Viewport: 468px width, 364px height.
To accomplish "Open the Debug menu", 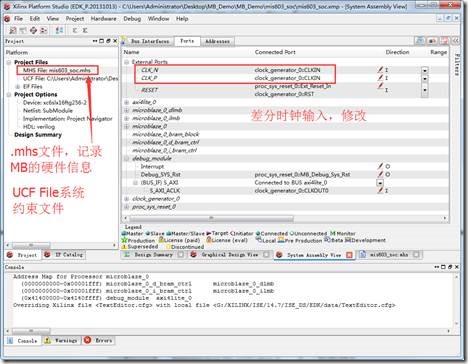I will point(132,19).
